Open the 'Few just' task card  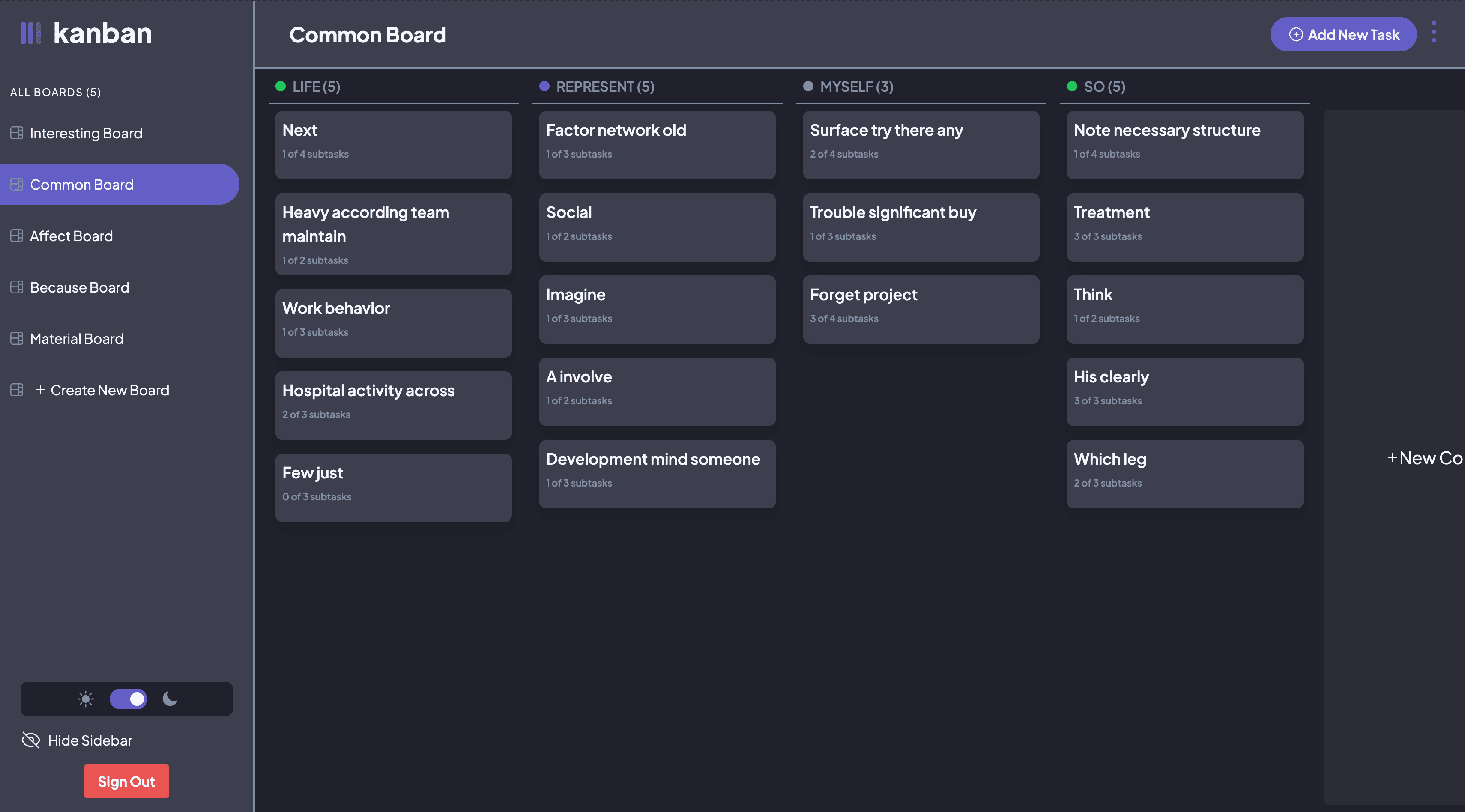[393, 487]
